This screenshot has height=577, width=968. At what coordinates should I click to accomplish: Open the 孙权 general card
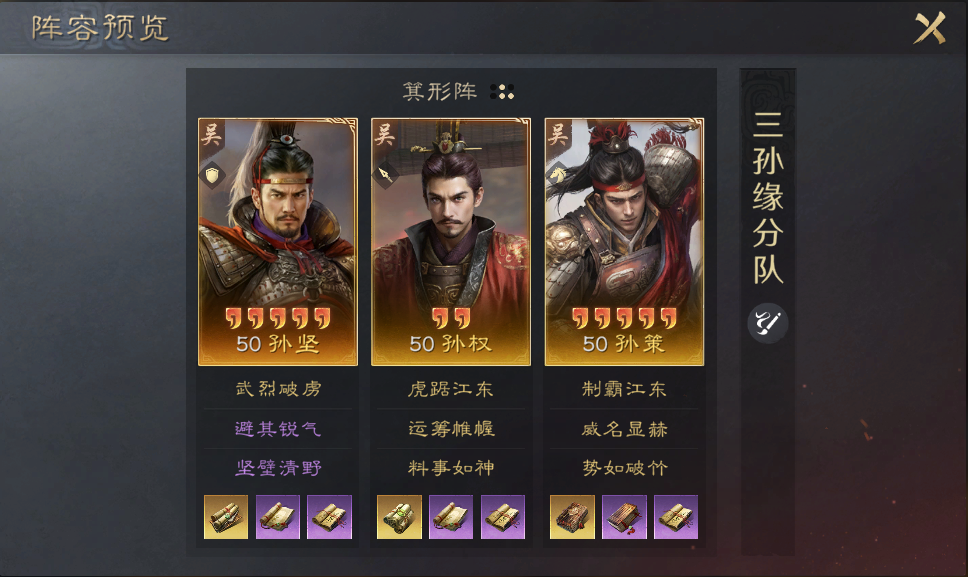pyautogui.click(x=451, y=242)
